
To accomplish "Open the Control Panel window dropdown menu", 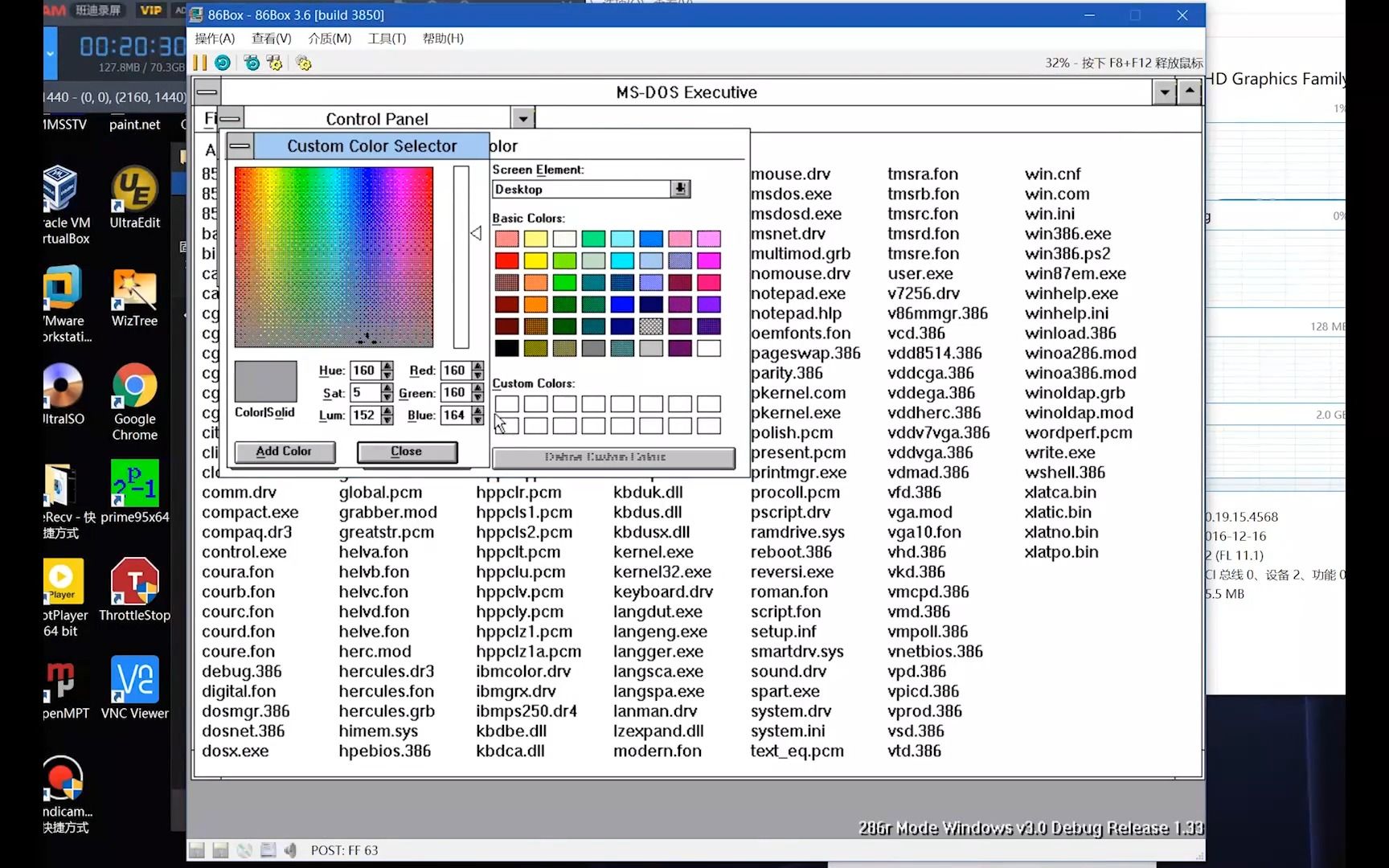I will pos(523,117).
